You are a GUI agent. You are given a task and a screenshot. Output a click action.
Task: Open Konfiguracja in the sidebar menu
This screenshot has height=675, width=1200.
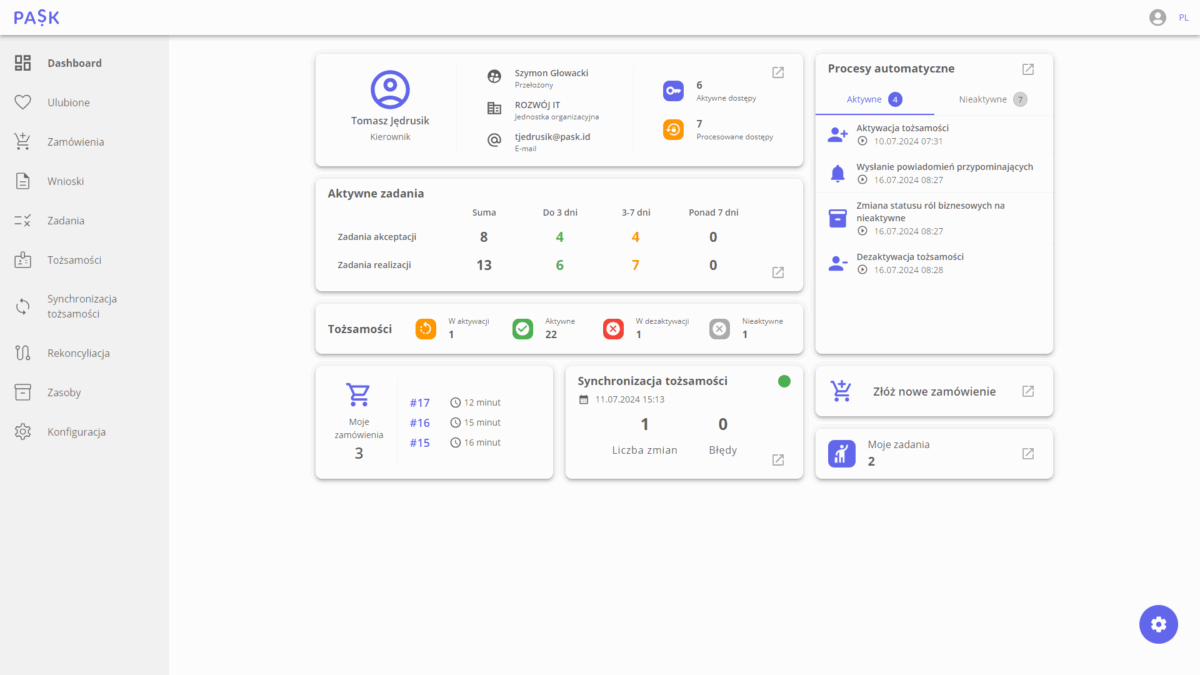(x=76, y=432)
